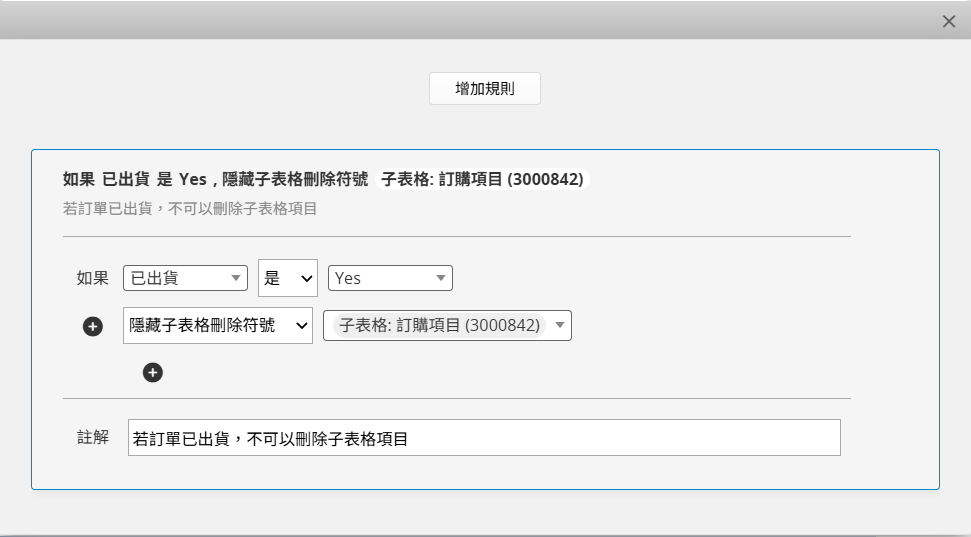971x537 pixels.
Task: Click the plus icon beside the action row
Action: [93, 326]
